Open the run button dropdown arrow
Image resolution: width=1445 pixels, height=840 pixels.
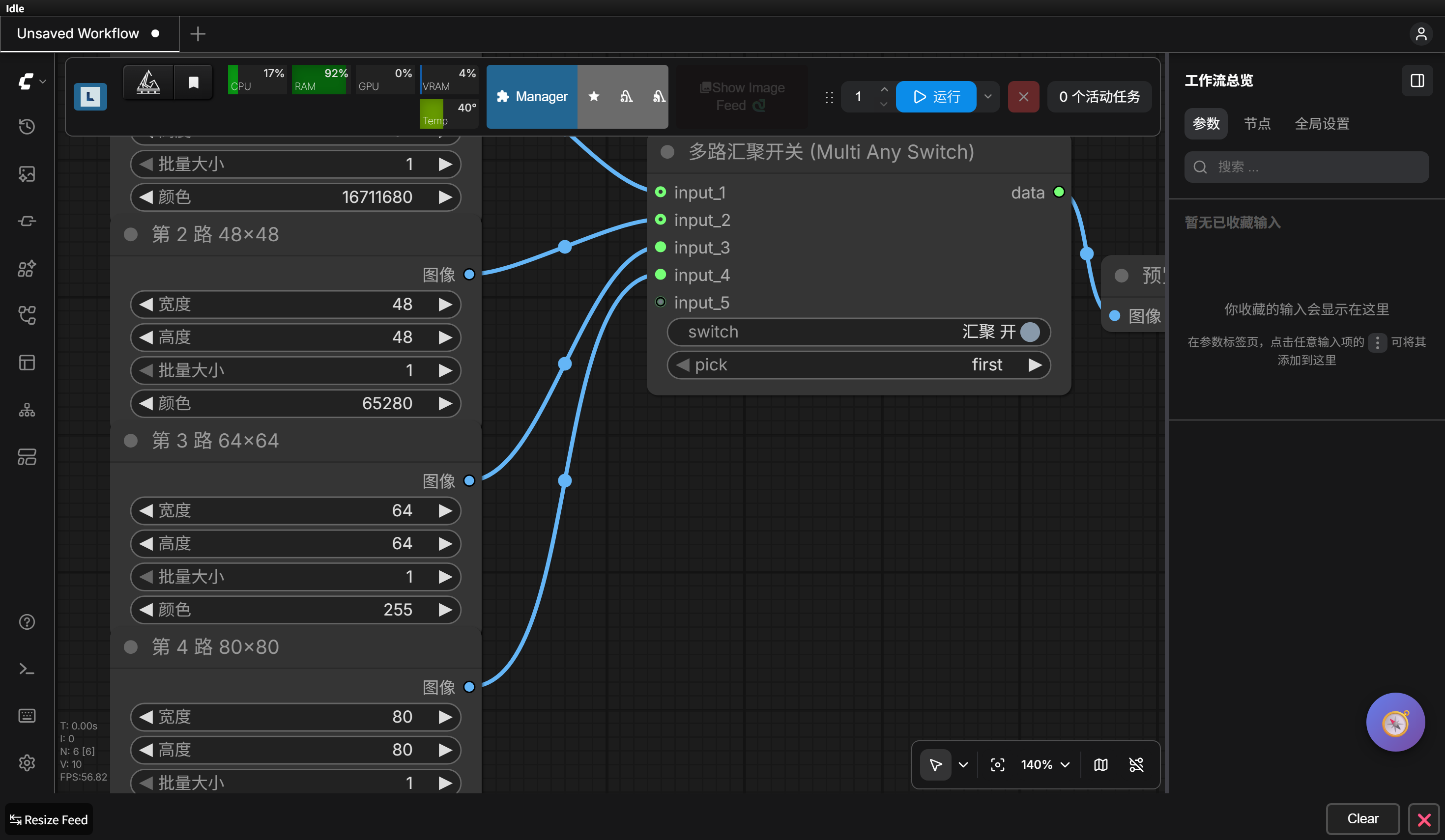click(x=988, y=97)
